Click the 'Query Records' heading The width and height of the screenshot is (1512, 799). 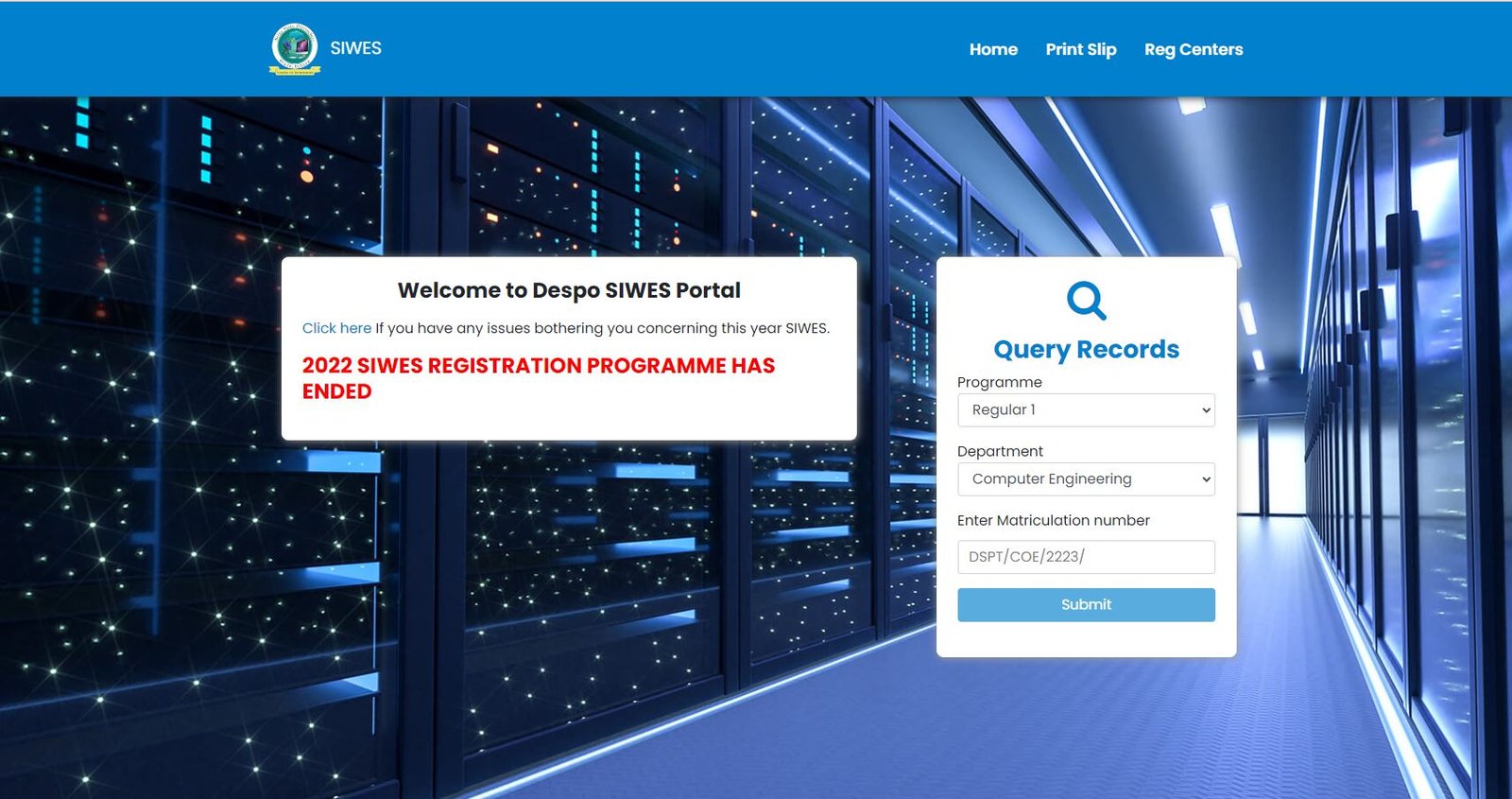click(x=1086, y=350)
